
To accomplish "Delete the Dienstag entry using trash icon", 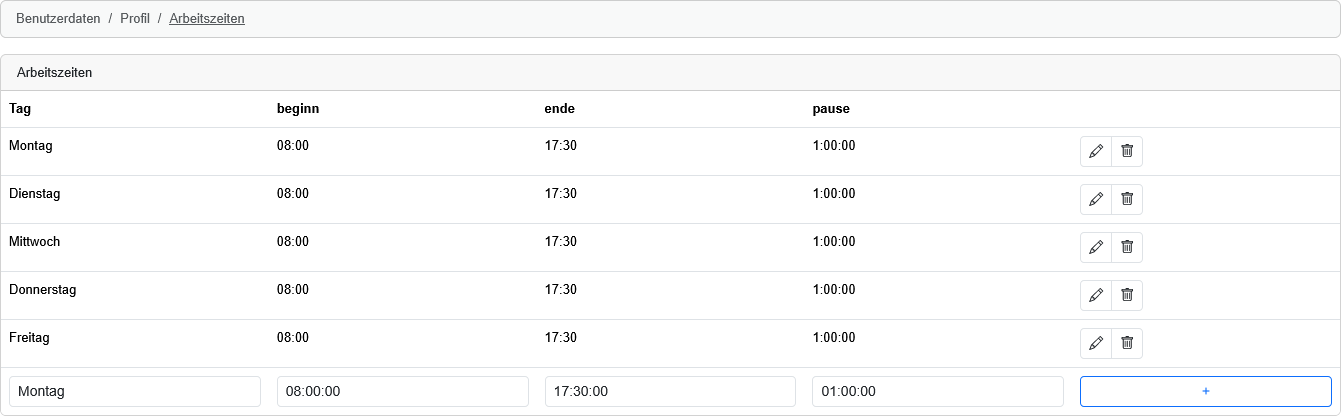I will click(1127, 199).
